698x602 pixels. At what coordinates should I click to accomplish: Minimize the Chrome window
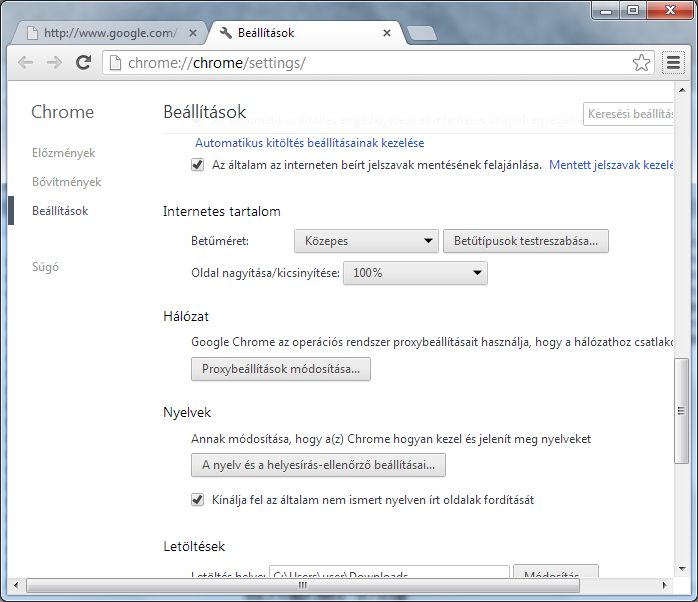(606, 10)
